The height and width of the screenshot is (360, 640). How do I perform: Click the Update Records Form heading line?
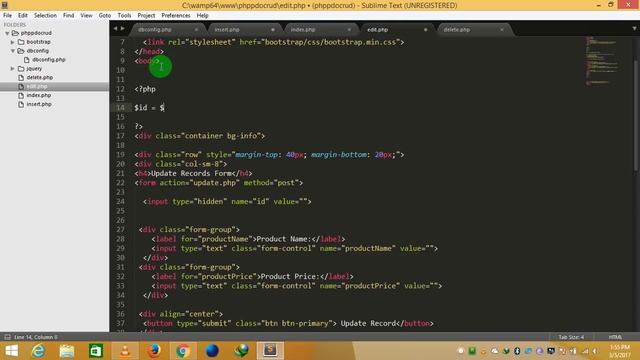click(193, 173)
